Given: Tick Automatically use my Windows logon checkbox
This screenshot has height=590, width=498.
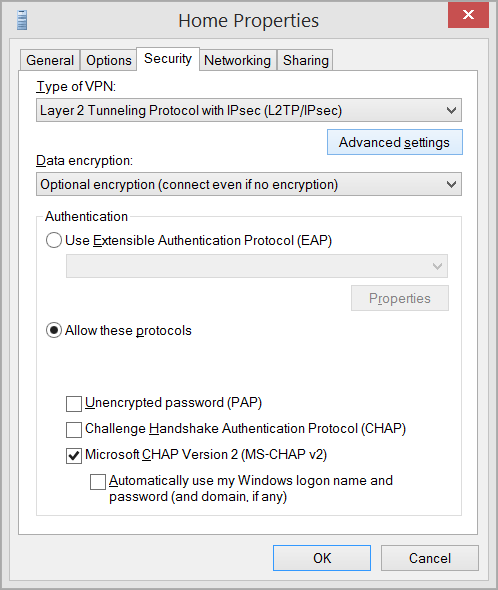Looking at the screenshot, I should point(98,482).
